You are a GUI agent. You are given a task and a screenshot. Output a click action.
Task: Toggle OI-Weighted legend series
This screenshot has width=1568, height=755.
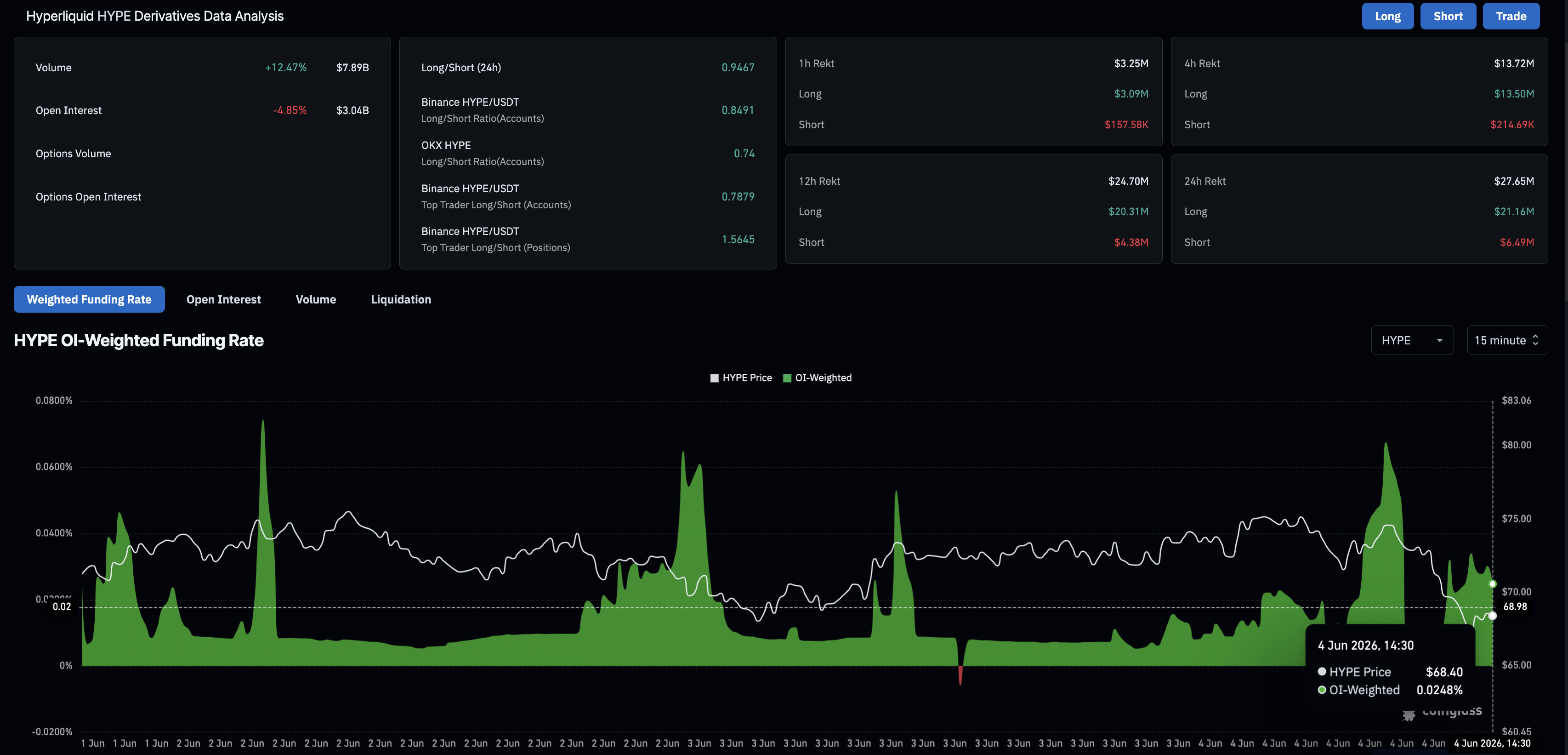pos(817,378)
